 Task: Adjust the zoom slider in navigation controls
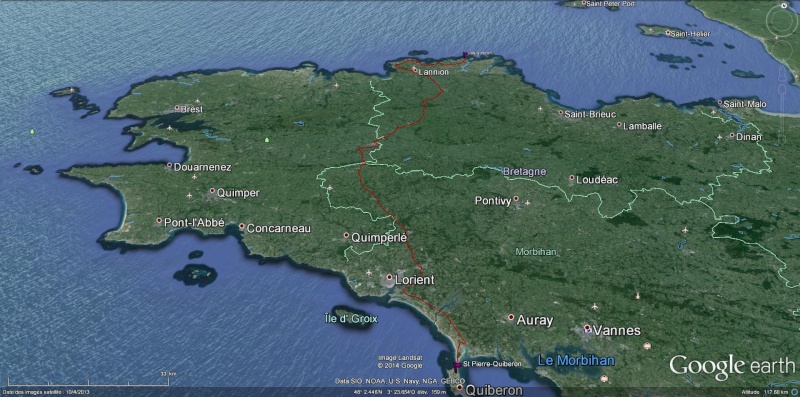[782, 94]
